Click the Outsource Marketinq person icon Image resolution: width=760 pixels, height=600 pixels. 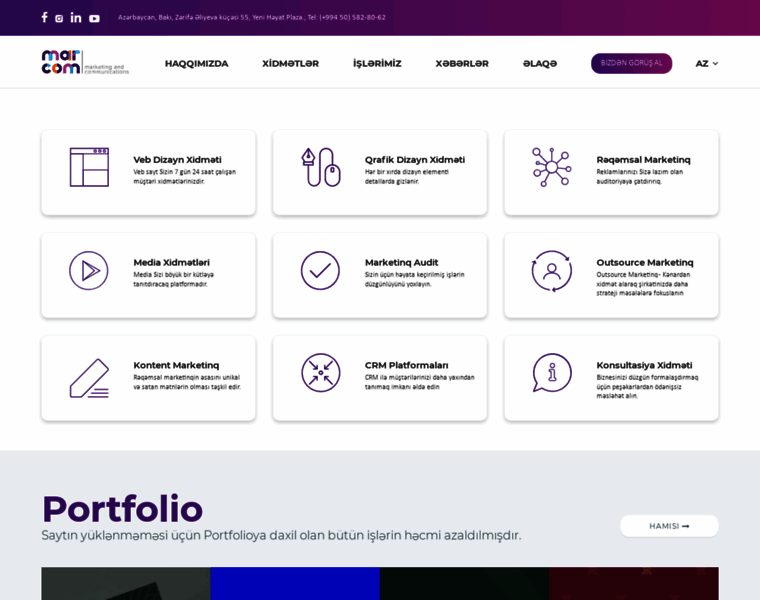(552, 271)
